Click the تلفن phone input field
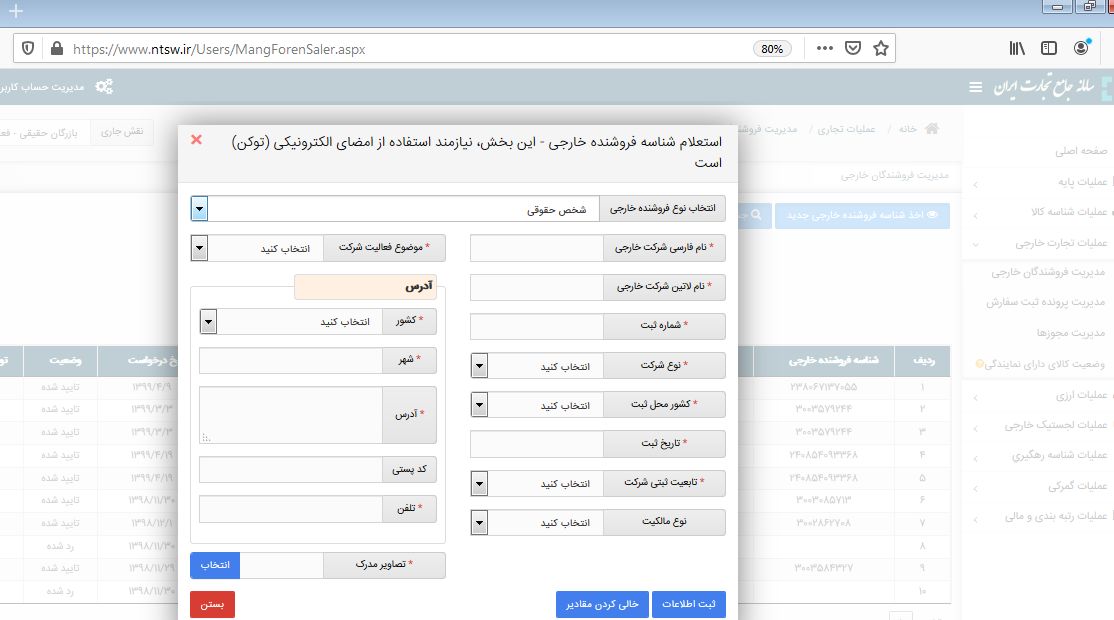This screenshot has width=1114, height=620. coord(291,508)
